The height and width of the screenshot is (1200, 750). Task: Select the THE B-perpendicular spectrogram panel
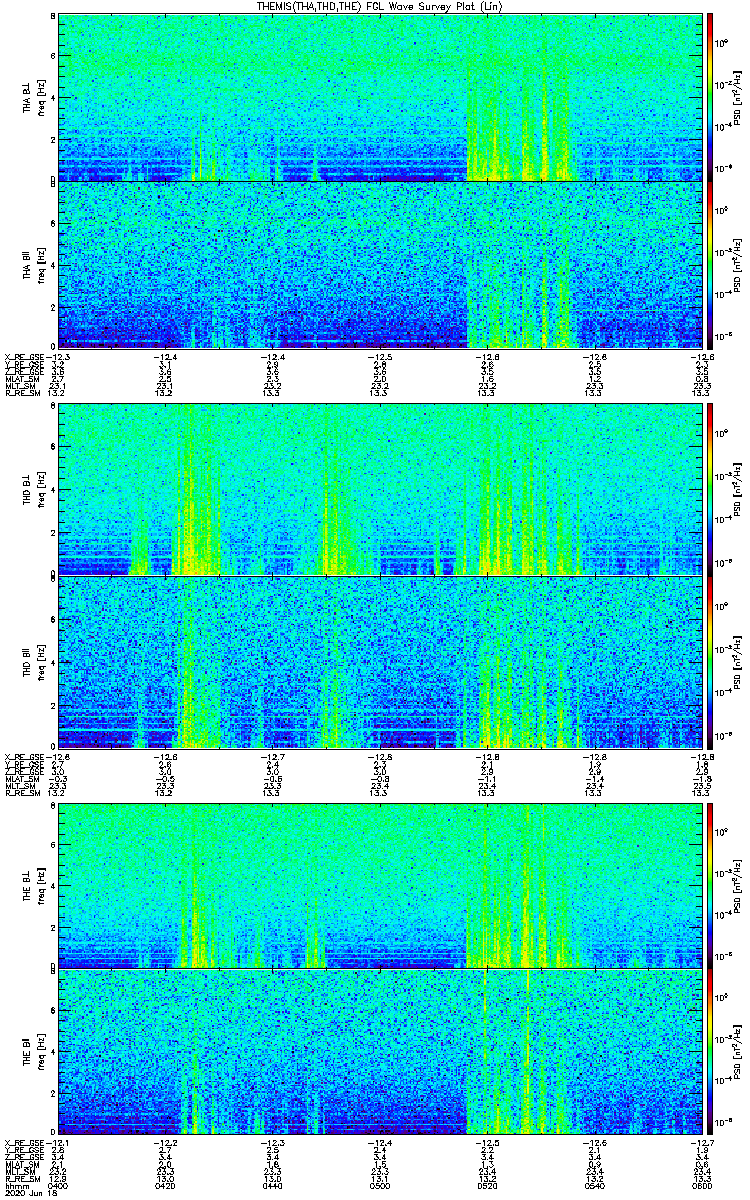(x=378, y=886)
